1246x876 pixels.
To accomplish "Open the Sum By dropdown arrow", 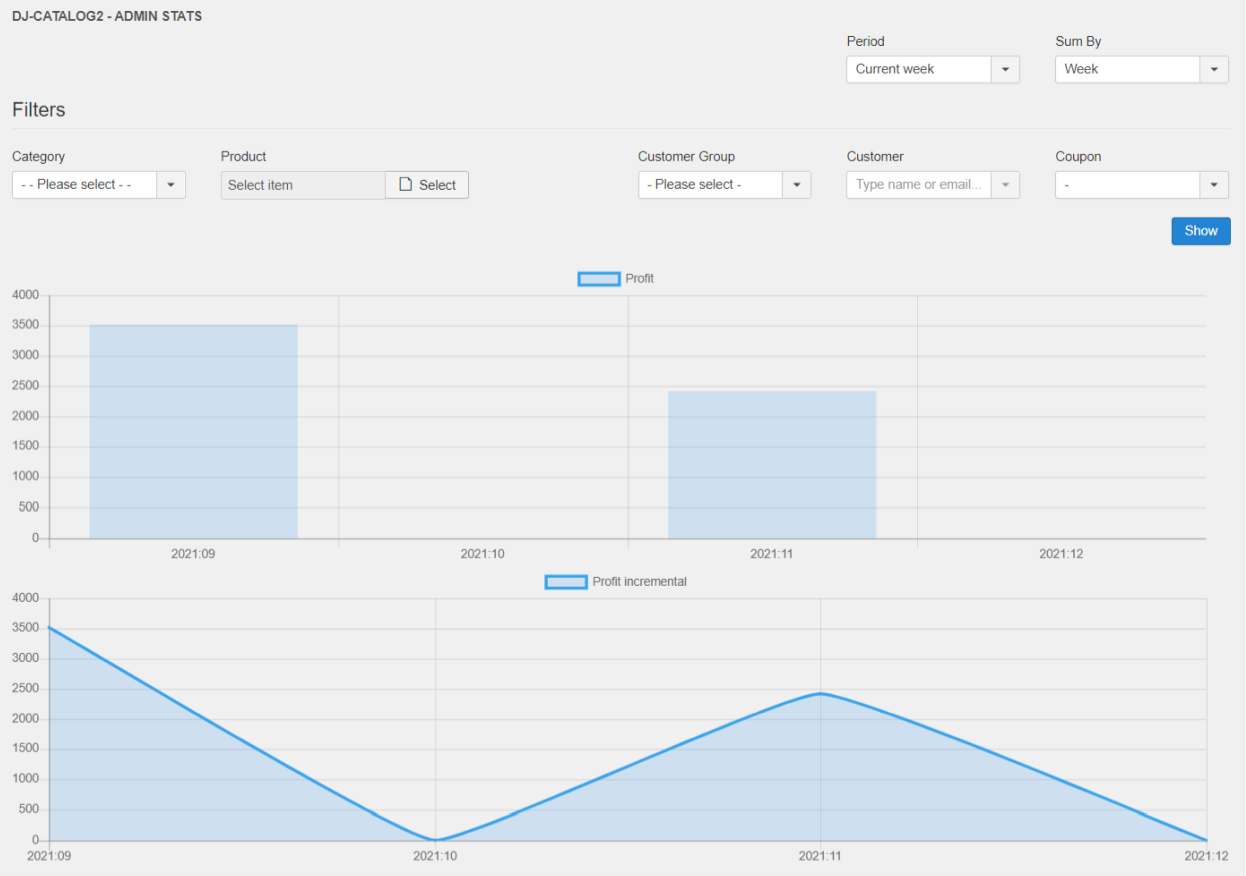I will [x=1214, y=69].
